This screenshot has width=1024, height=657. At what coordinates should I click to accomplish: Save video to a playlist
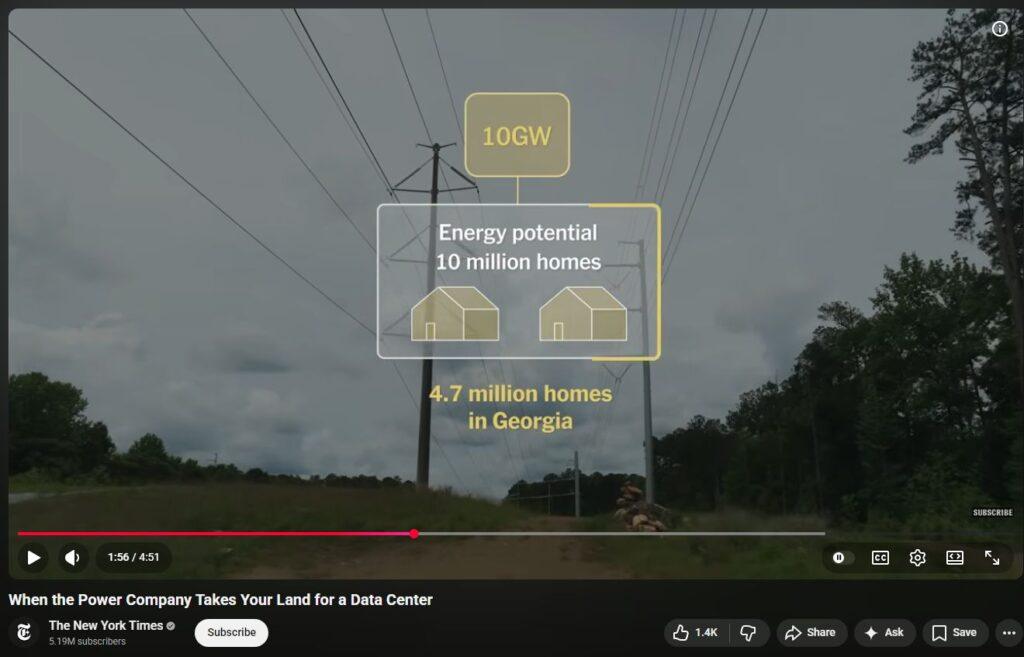coord(955,632)
